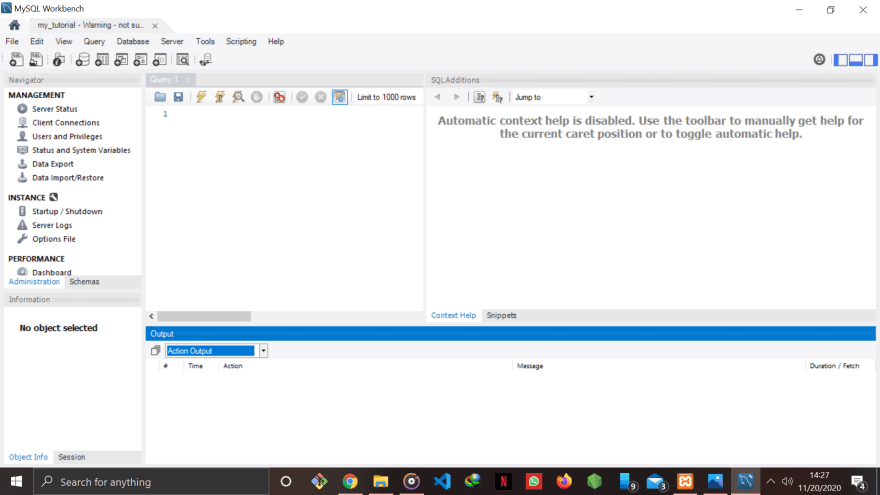Open Client Connections page
Viewport: 880px width, 495px height.
click(66, 122)
